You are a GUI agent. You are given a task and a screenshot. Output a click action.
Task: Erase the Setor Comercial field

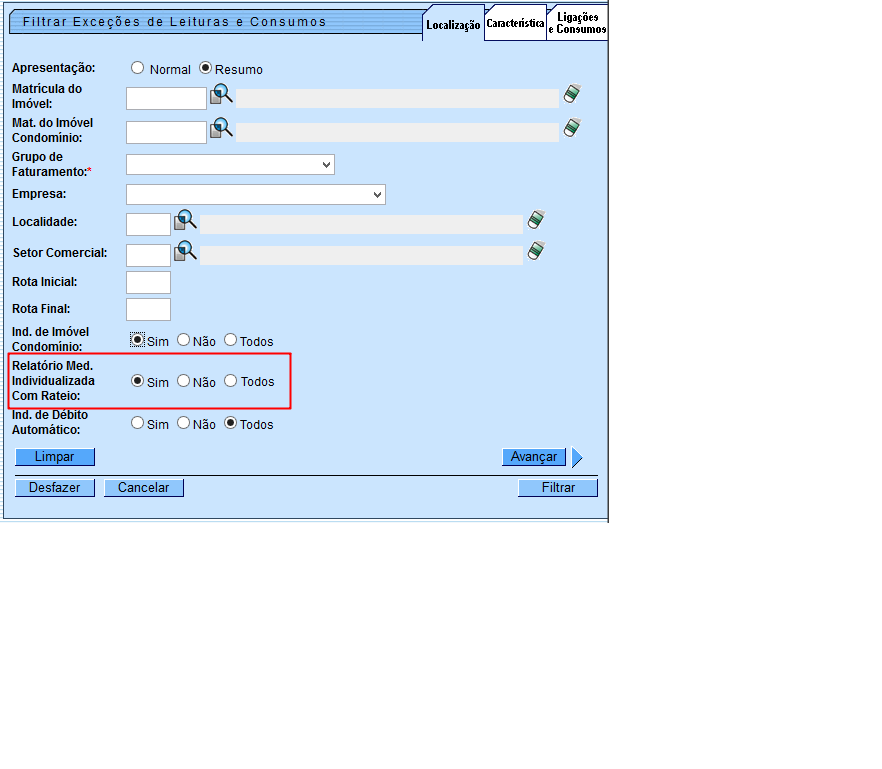pyautogui.click(x=536, y=250)
